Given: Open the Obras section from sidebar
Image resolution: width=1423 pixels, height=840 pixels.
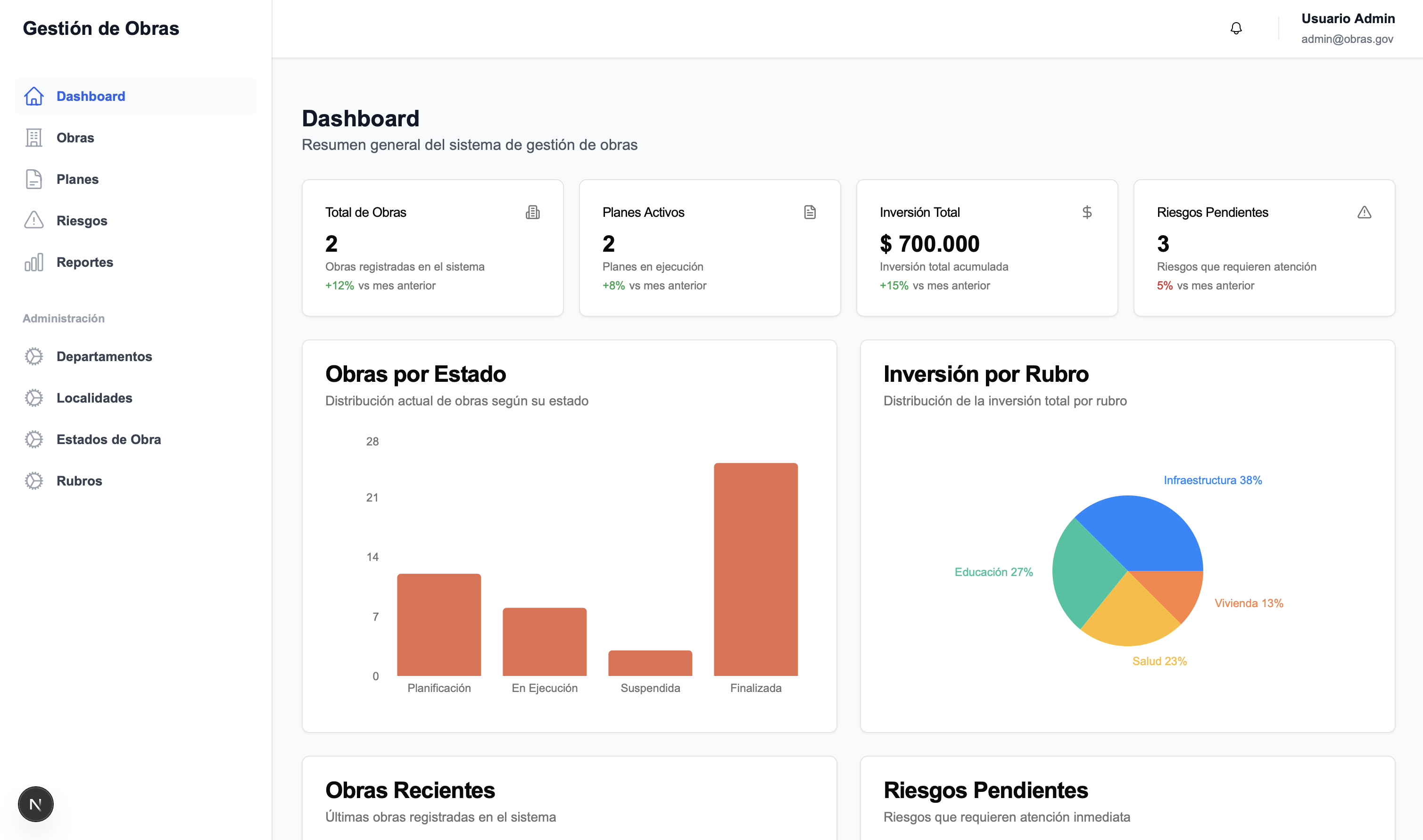Looking at the screenshot, I should pos(75,138).
